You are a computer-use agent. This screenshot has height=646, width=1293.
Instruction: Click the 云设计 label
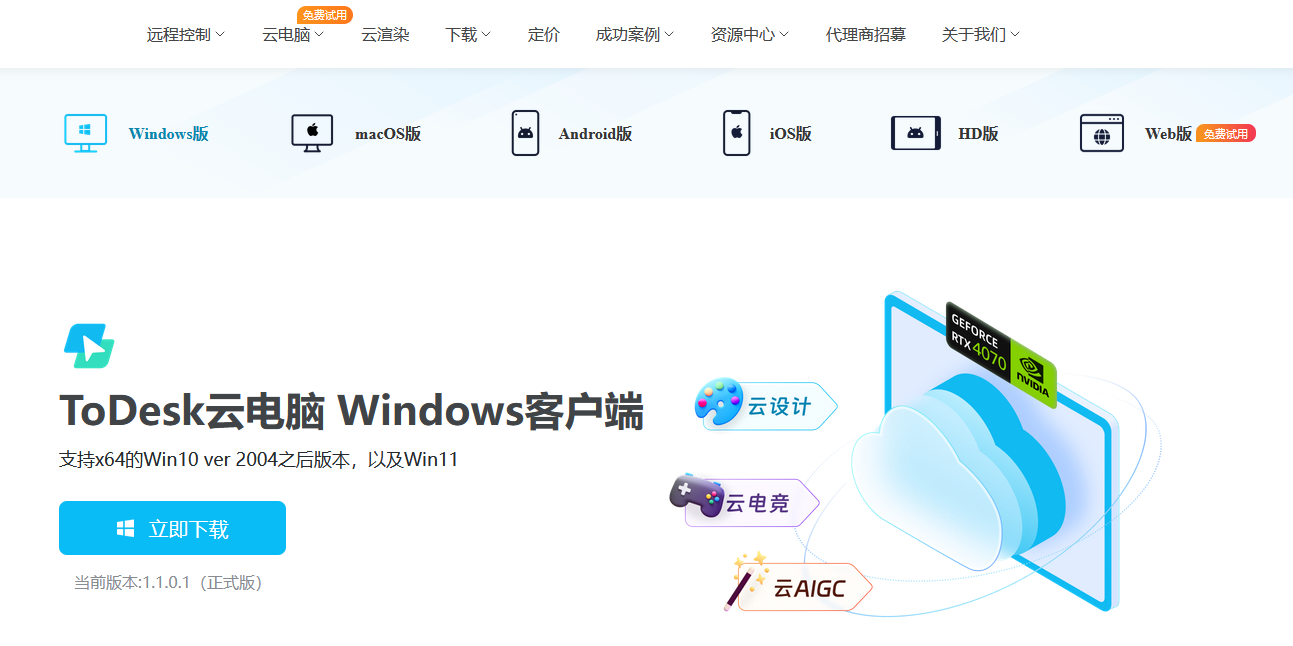[780, 407]
